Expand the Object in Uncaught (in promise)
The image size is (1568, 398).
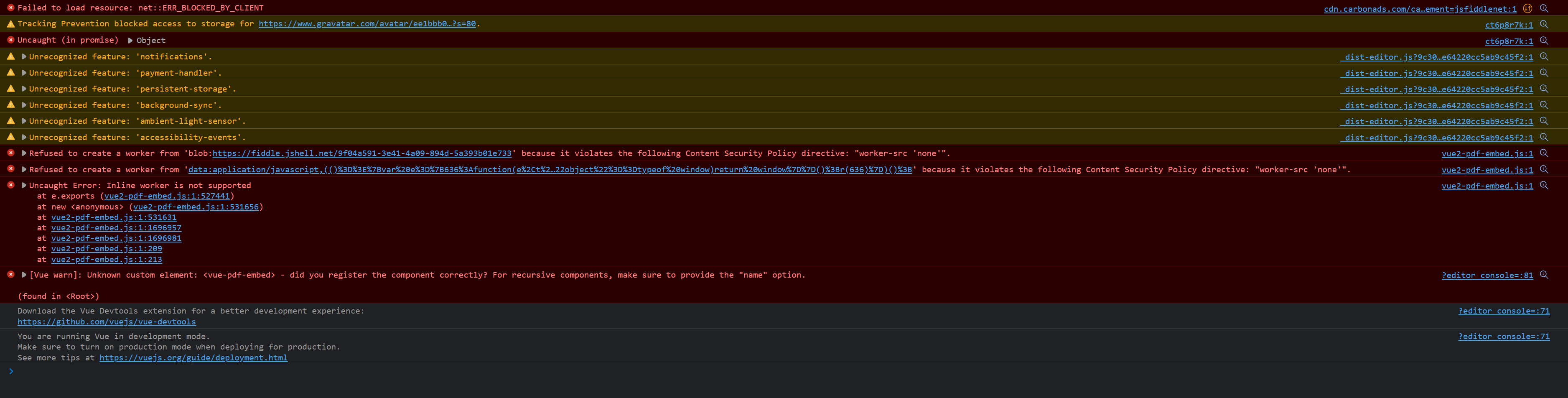click(130, 40)
